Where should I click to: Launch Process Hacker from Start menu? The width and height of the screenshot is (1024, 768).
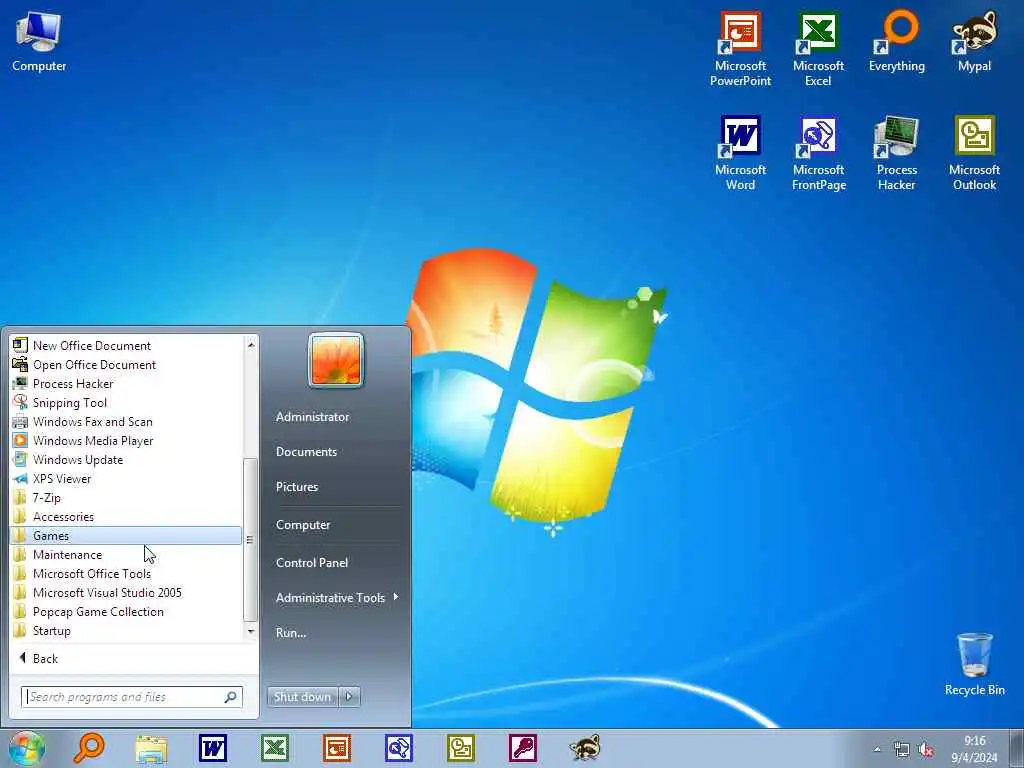pyautogui.click(x=126, y=383)
